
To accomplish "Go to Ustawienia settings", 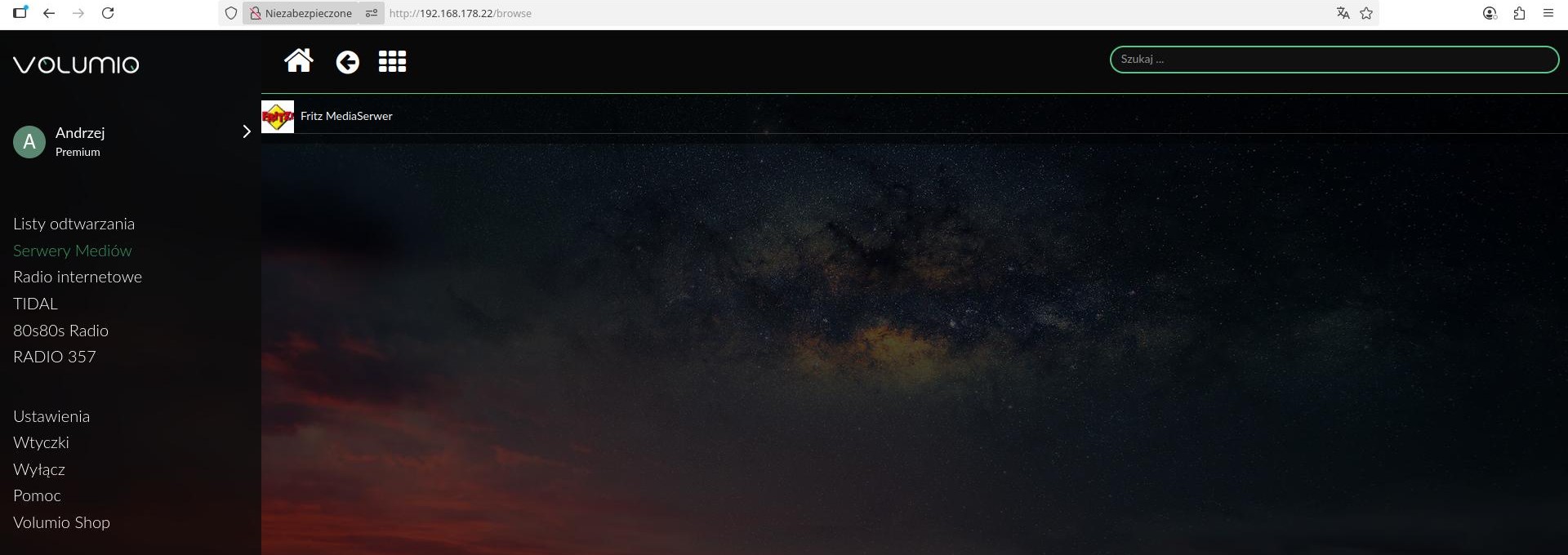I will (51, 416).
